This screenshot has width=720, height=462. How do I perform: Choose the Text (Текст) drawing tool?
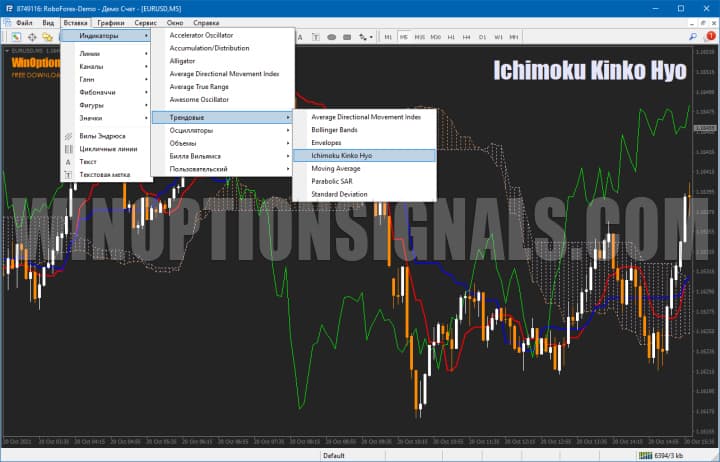pos(89,161)
